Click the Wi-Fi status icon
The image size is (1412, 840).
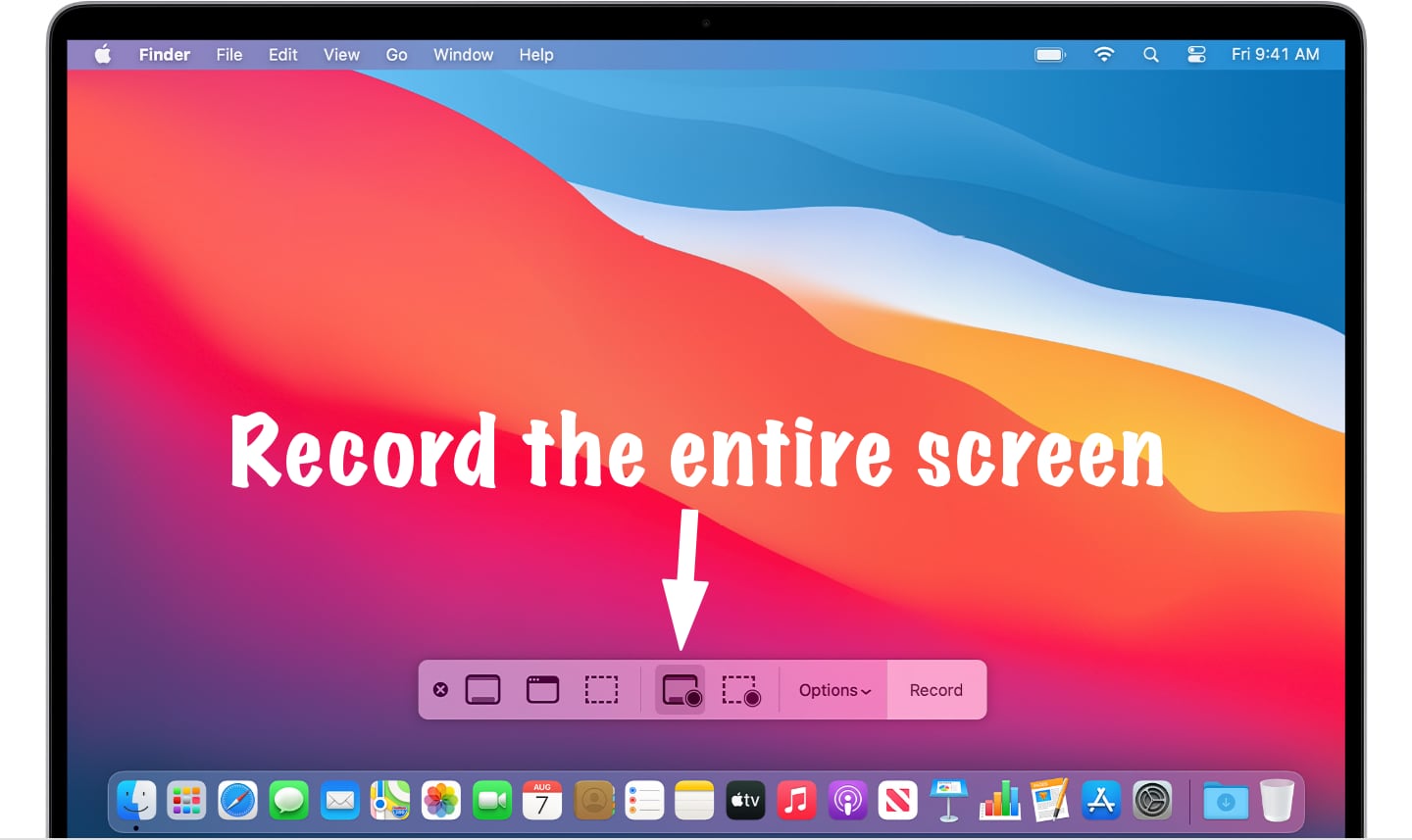1103,54
